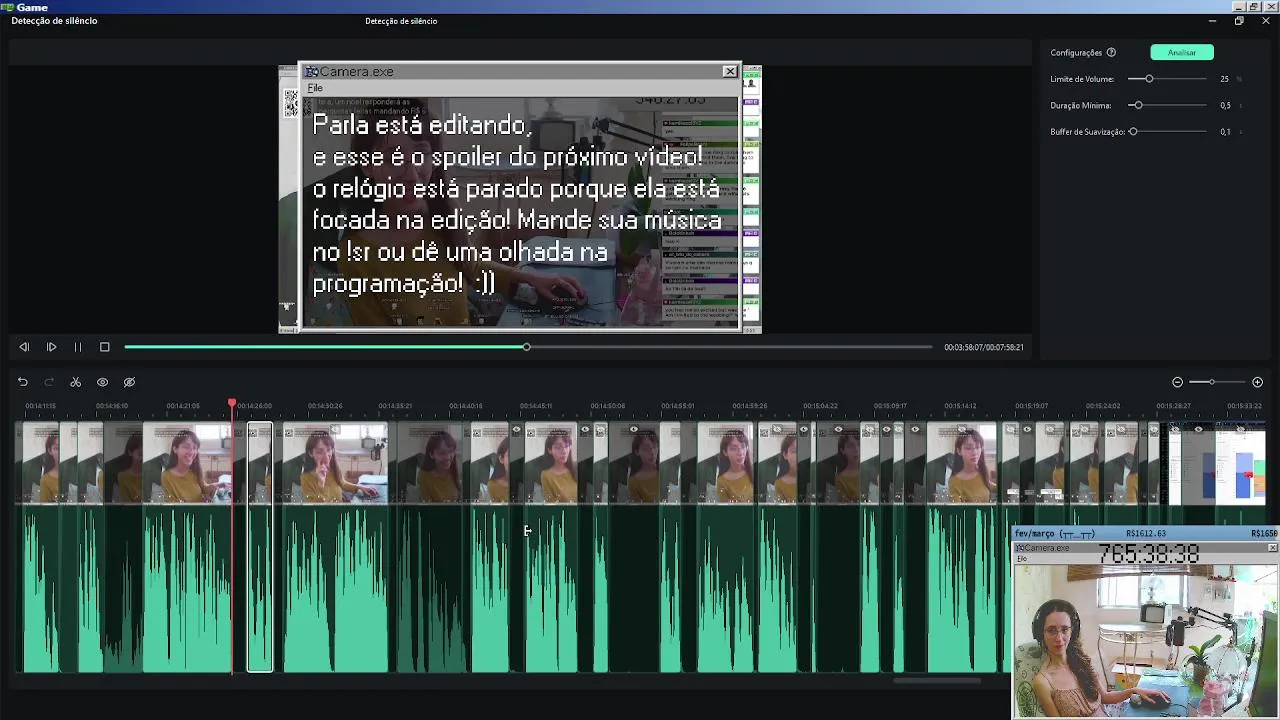This screenshot has width=1280, height=720.
Task: Open File menu in large Camera.exe window
Action: [315, 88]
